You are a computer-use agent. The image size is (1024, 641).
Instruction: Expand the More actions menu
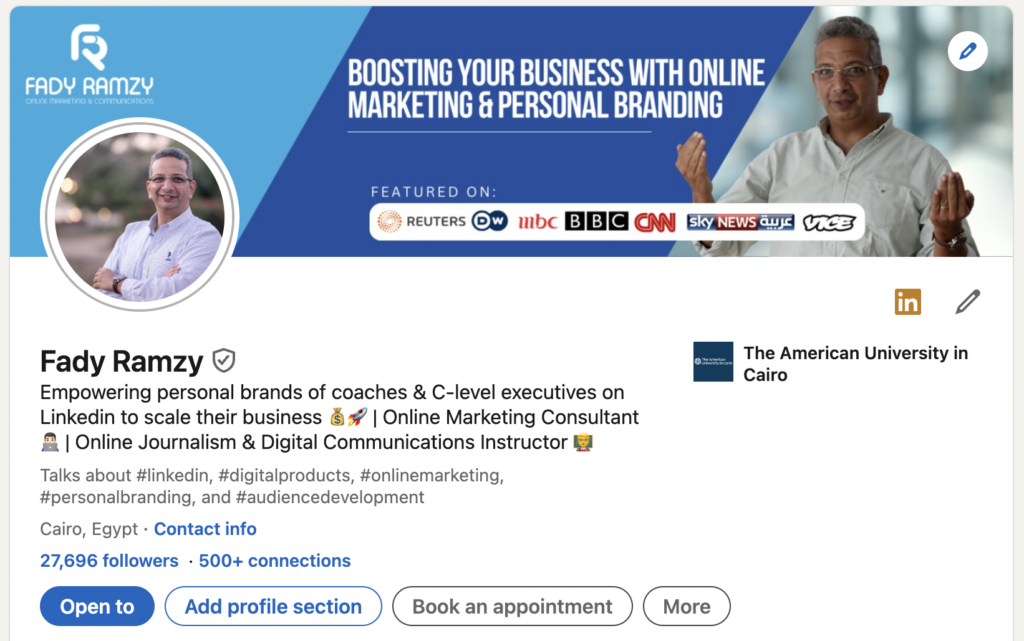686,606
